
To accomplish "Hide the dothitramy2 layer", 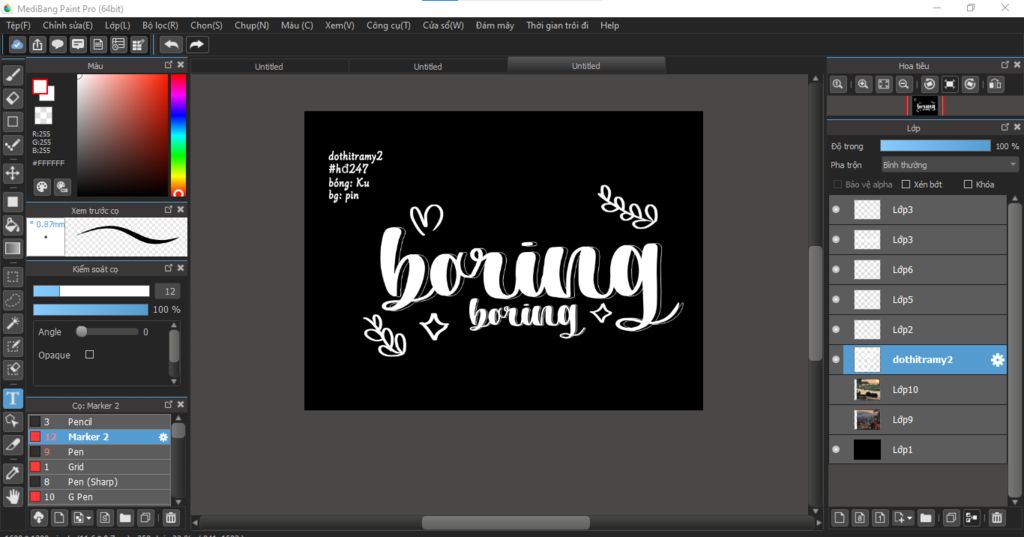I will pyautogui.click(x=836, y=360).
